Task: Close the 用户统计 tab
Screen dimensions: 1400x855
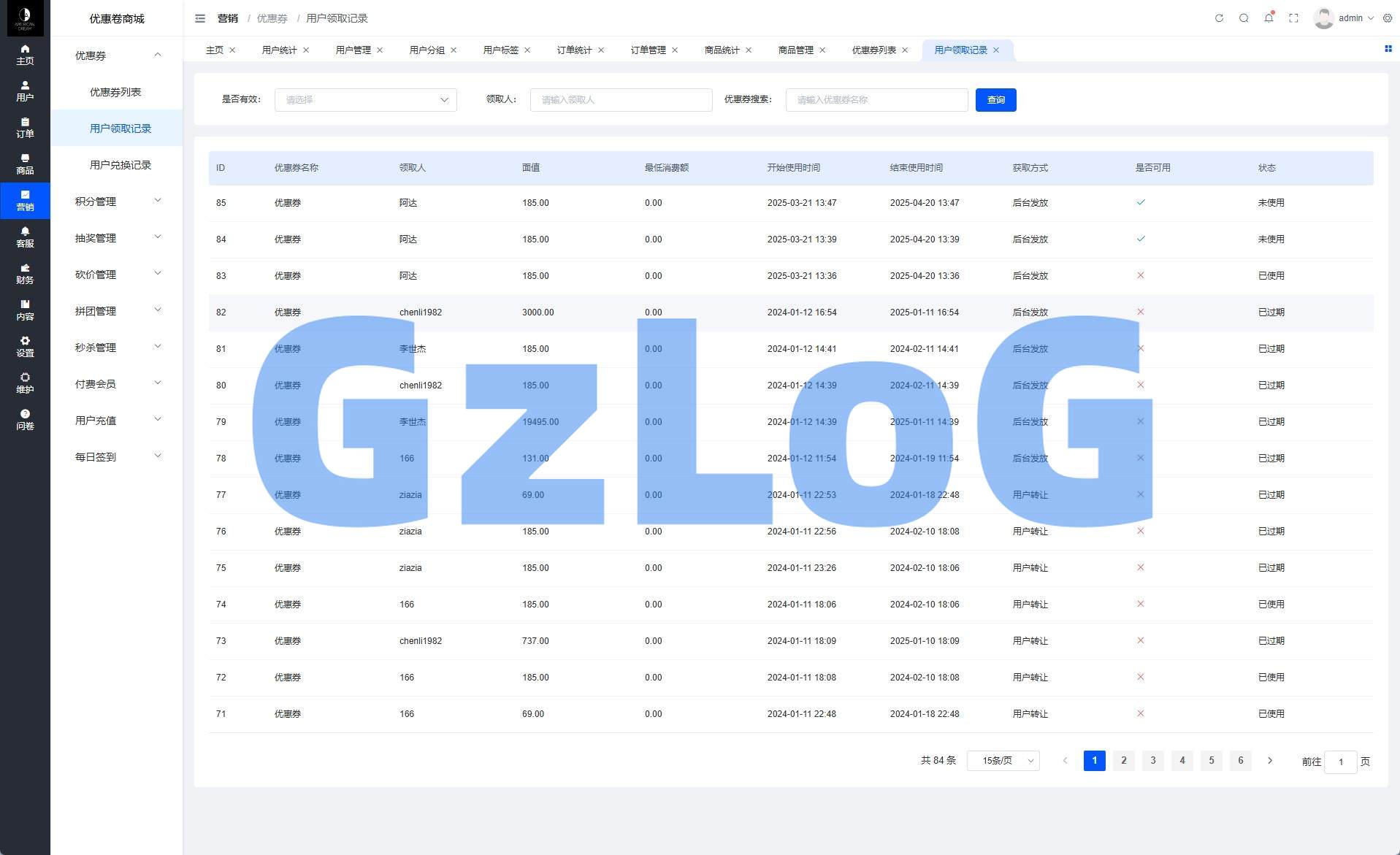Action: 306,50
